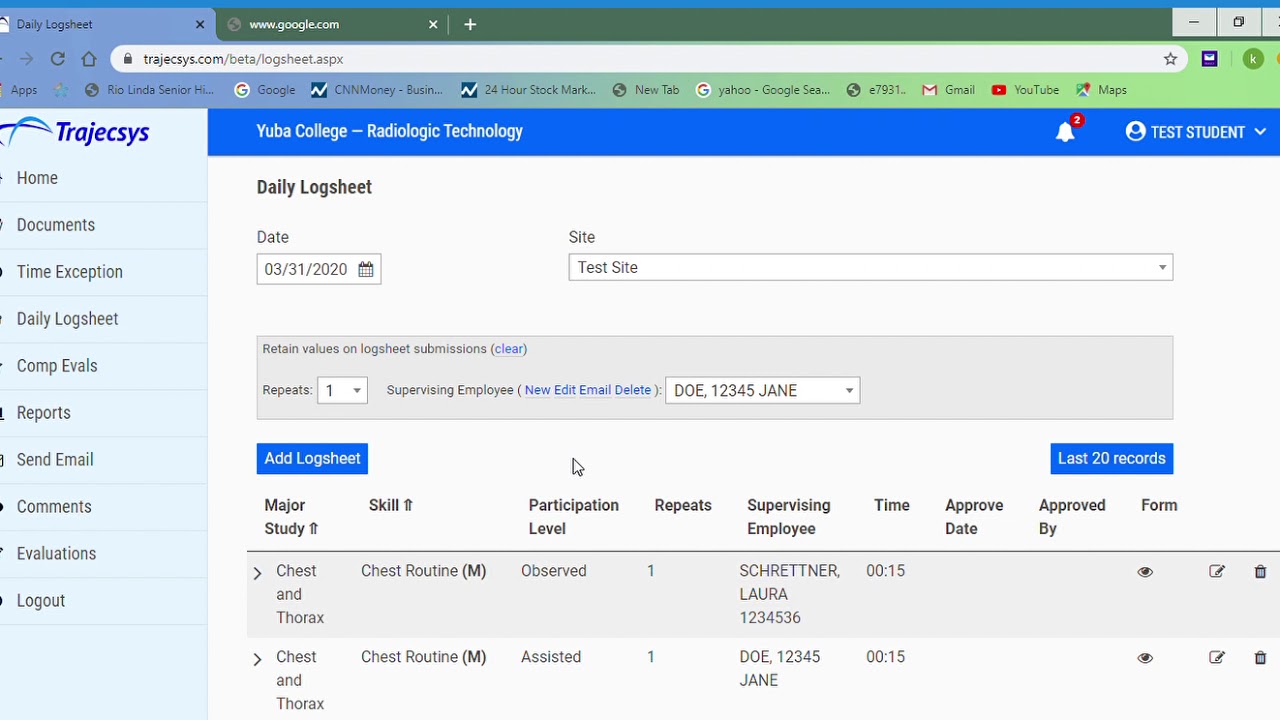The image size is (1280, 720).
Task: Go to Time Exception page
Action: [x=69, y=272]
